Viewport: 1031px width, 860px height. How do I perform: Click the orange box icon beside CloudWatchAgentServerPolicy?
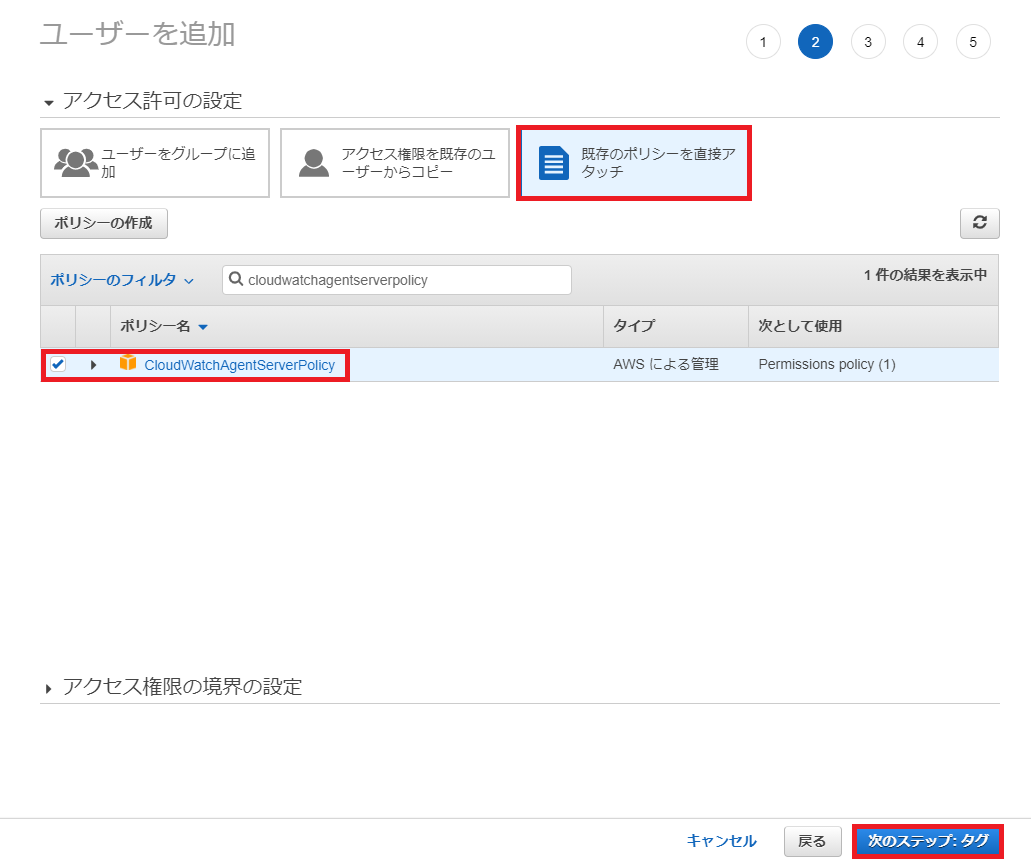click(x=128, y=363)
